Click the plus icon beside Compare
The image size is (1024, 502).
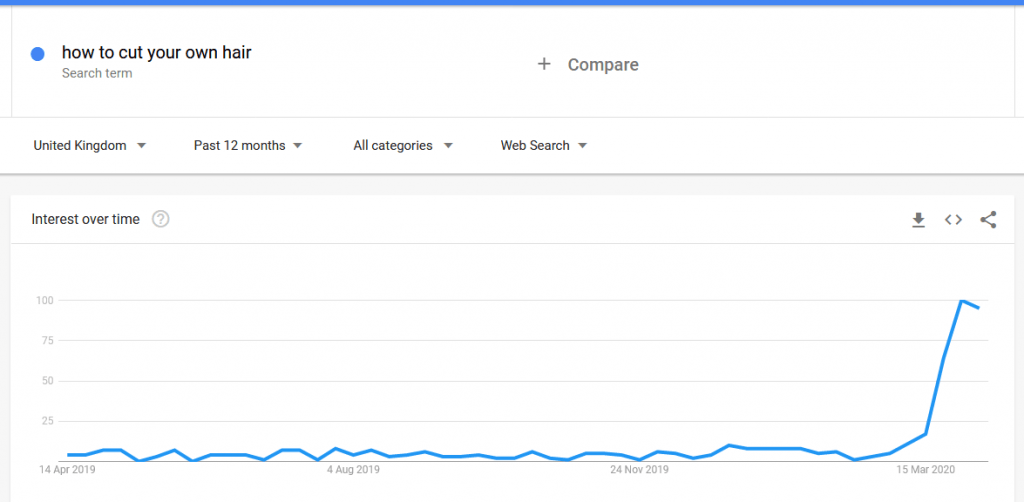[x=544, y=64]
